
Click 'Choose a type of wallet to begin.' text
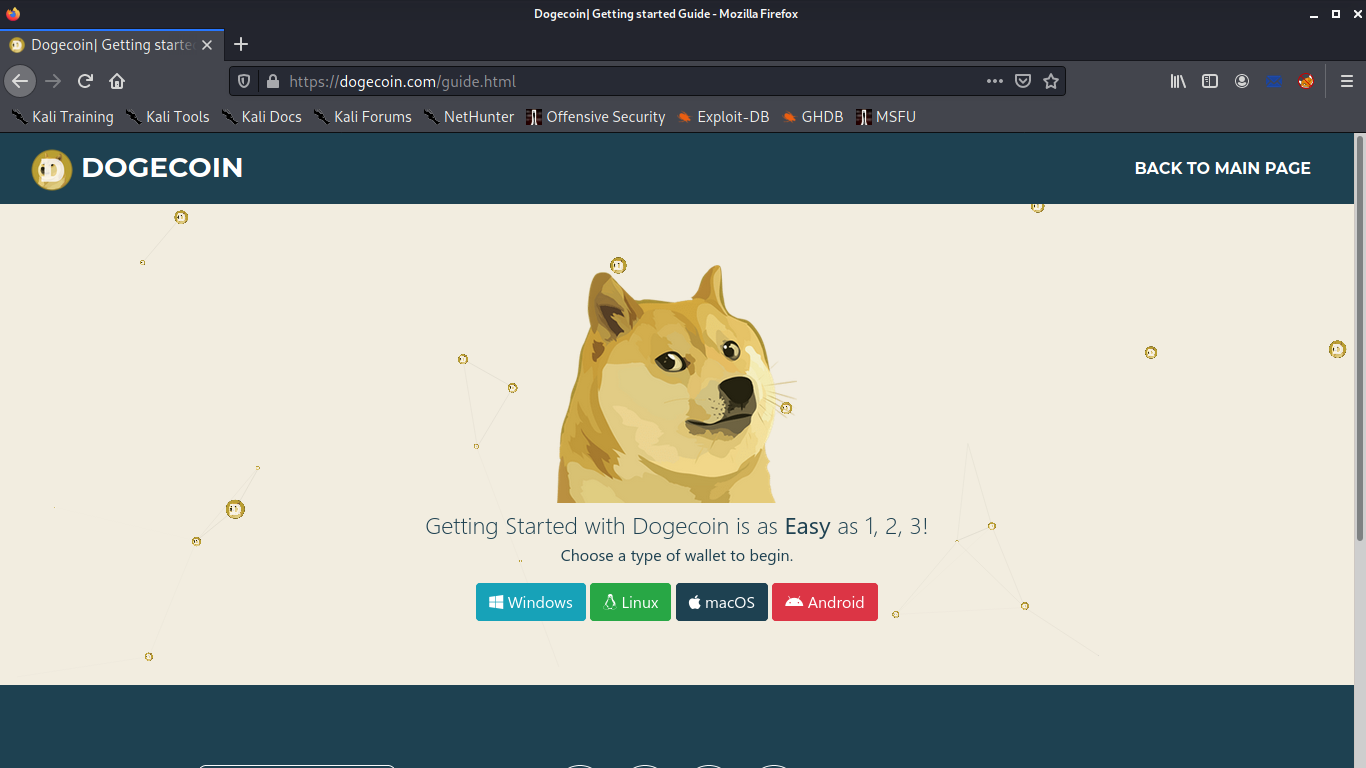coord(677,555)
